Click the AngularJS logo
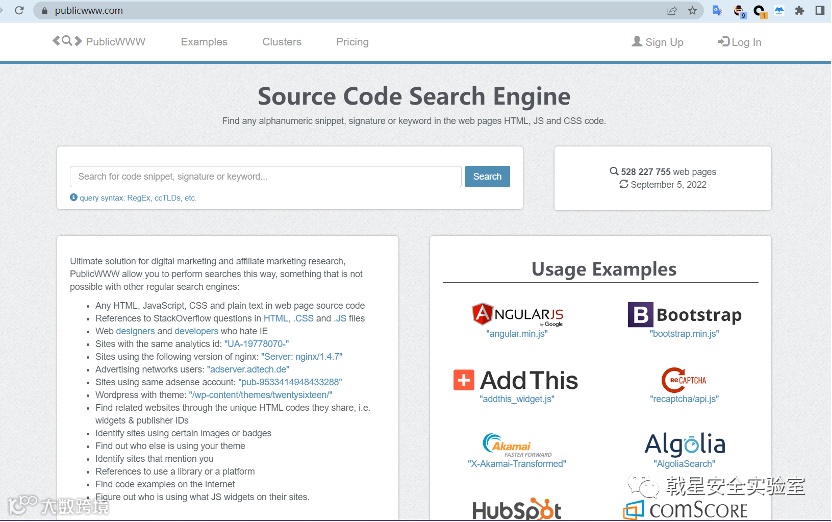 pos(517,315)
